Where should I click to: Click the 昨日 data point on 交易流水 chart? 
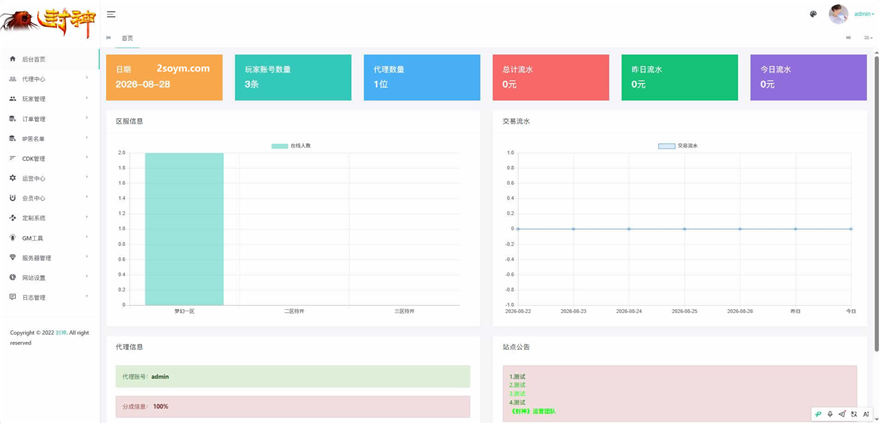click(795, 229)
